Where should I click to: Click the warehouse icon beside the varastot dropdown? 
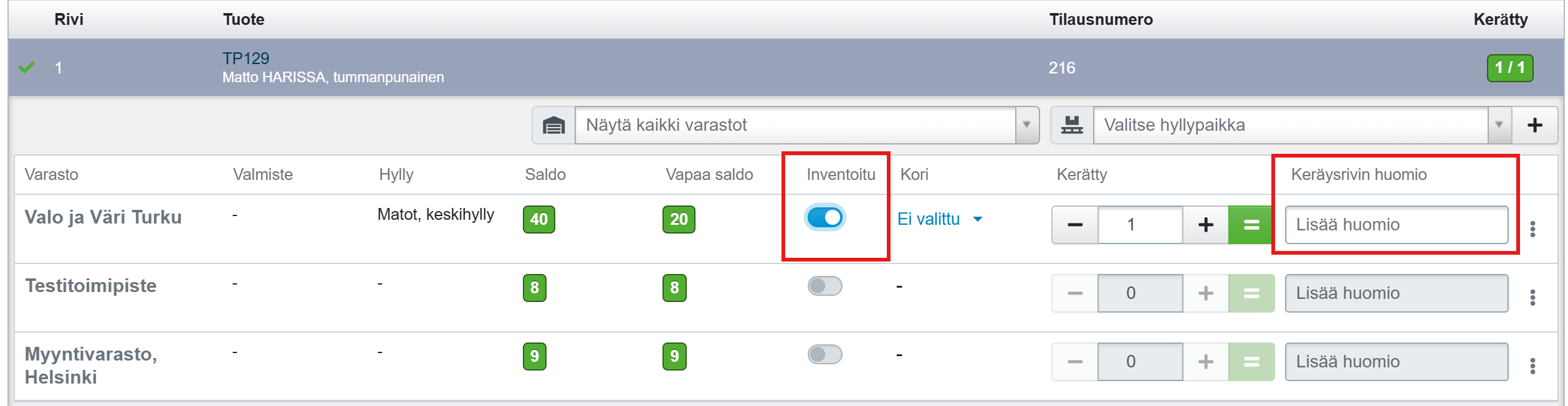pyautogui.click(x=553, y=126)
